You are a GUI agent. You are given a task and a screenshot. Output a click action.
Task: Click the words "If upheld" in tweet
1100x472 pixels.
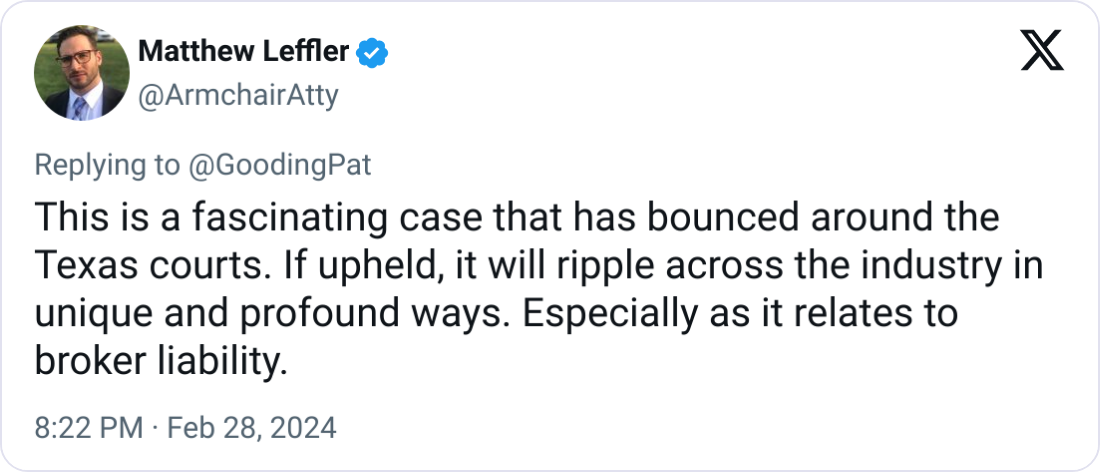point(331,265)
